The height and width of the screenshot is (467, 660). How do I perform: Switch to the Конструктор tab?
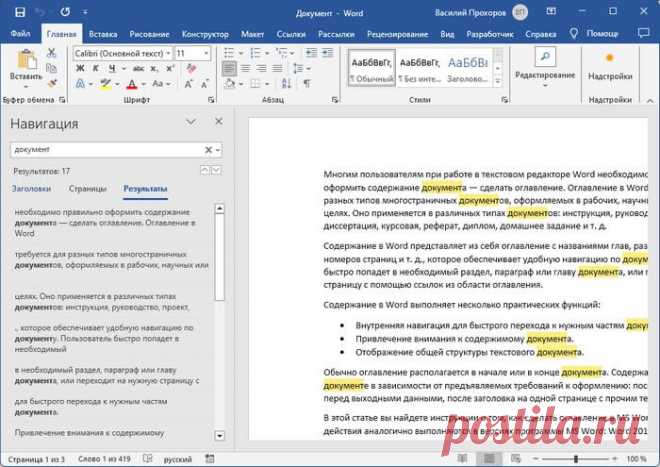205,34
